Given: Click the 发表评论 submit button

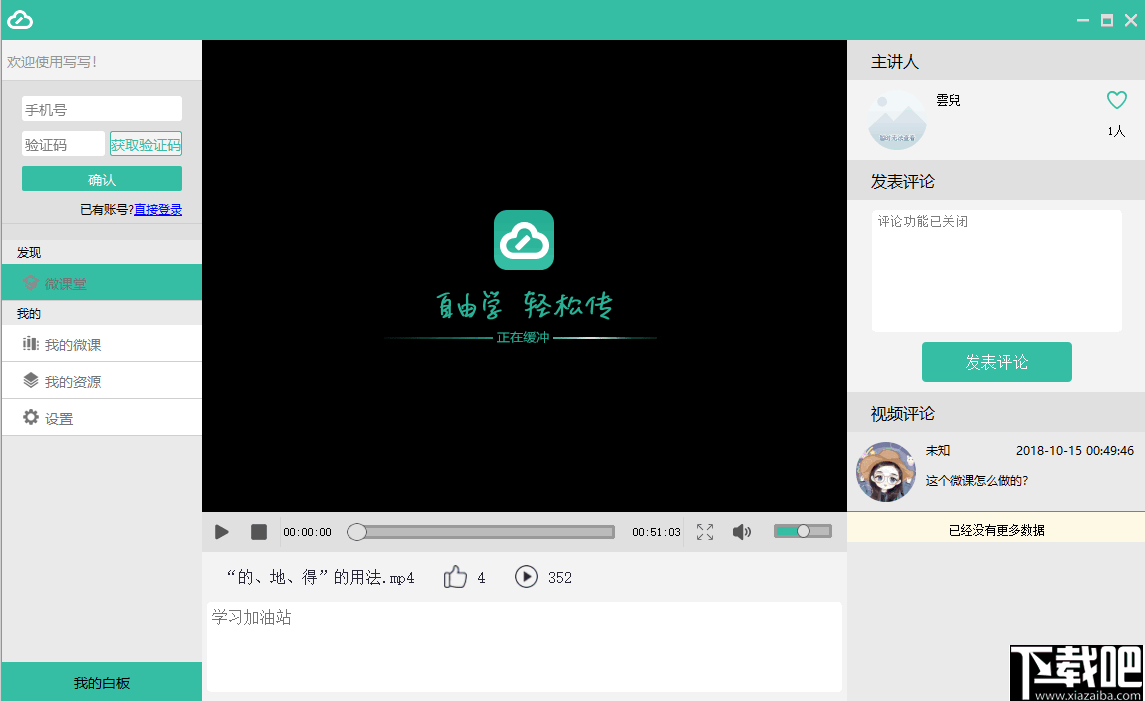Looking at the screenshot, I should (996, 362).
